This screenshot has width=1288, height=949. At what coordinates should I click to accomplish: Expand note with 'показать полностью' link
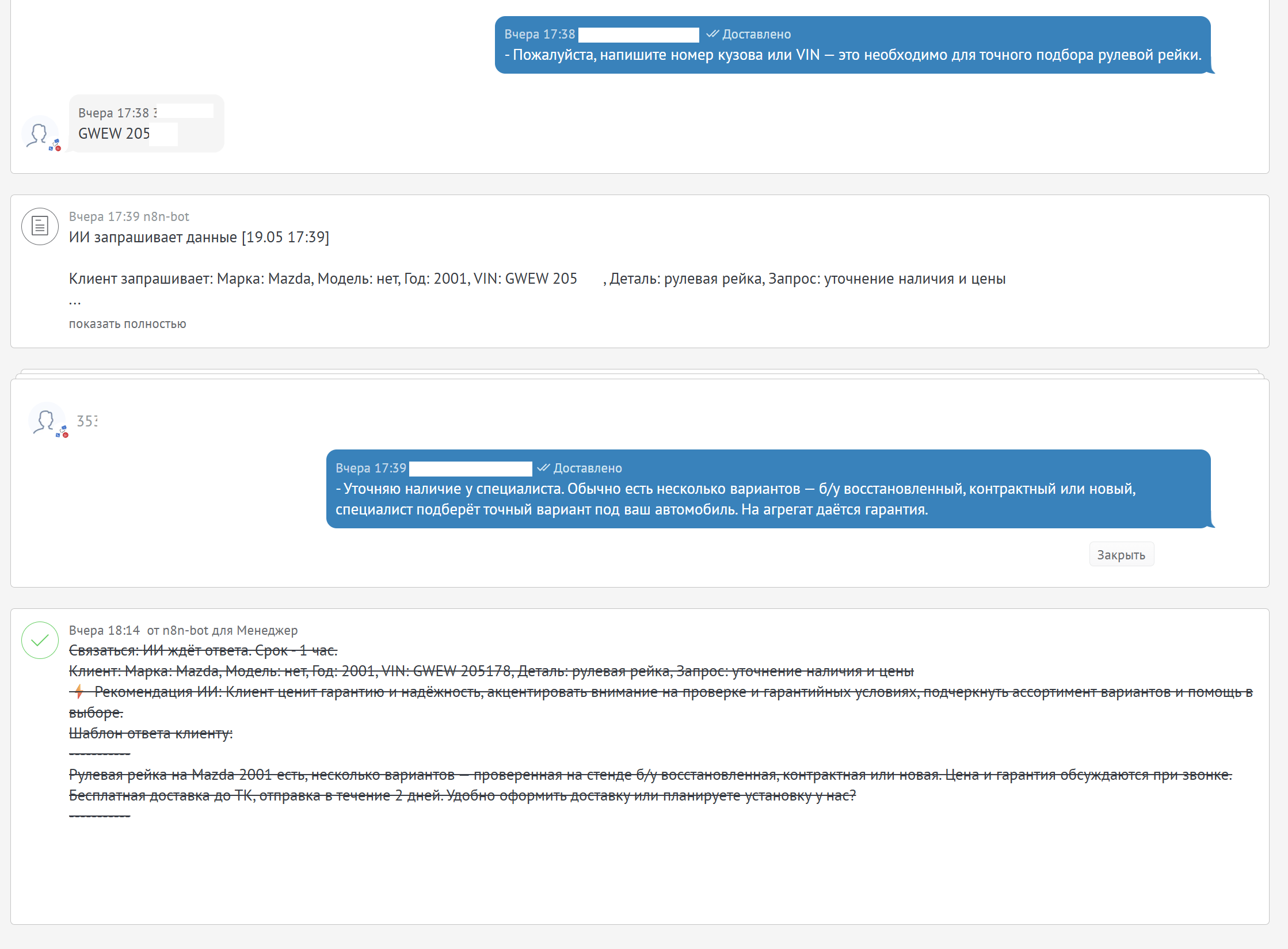coord(128,324)
